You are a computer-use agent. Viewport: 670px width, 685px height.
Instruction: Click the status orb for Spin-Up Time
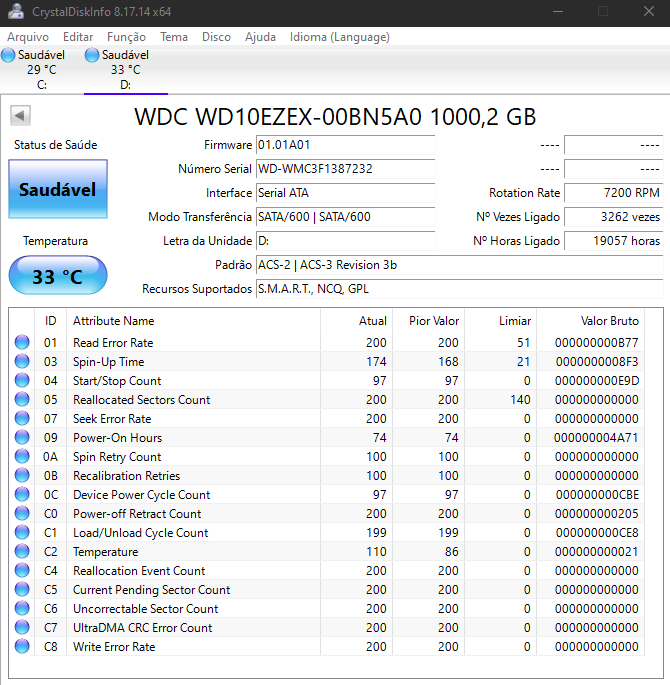click(x=22, y=361)
